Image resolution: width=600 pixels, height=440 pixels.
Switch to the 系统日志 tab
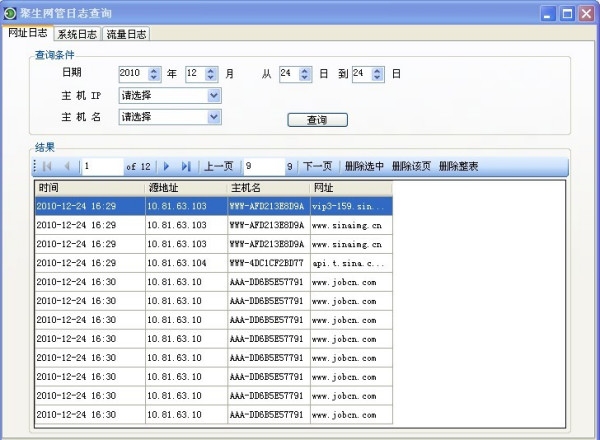pos(77,34)
